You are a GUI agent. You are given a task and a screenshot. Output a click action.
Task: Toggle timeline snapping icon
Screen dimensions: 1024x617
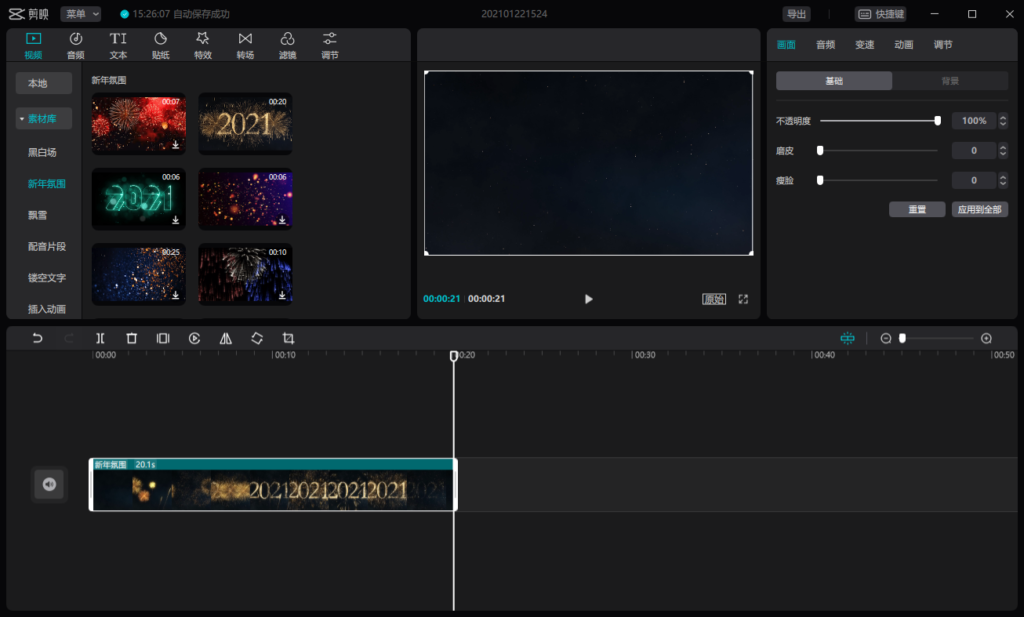(847, 338)
